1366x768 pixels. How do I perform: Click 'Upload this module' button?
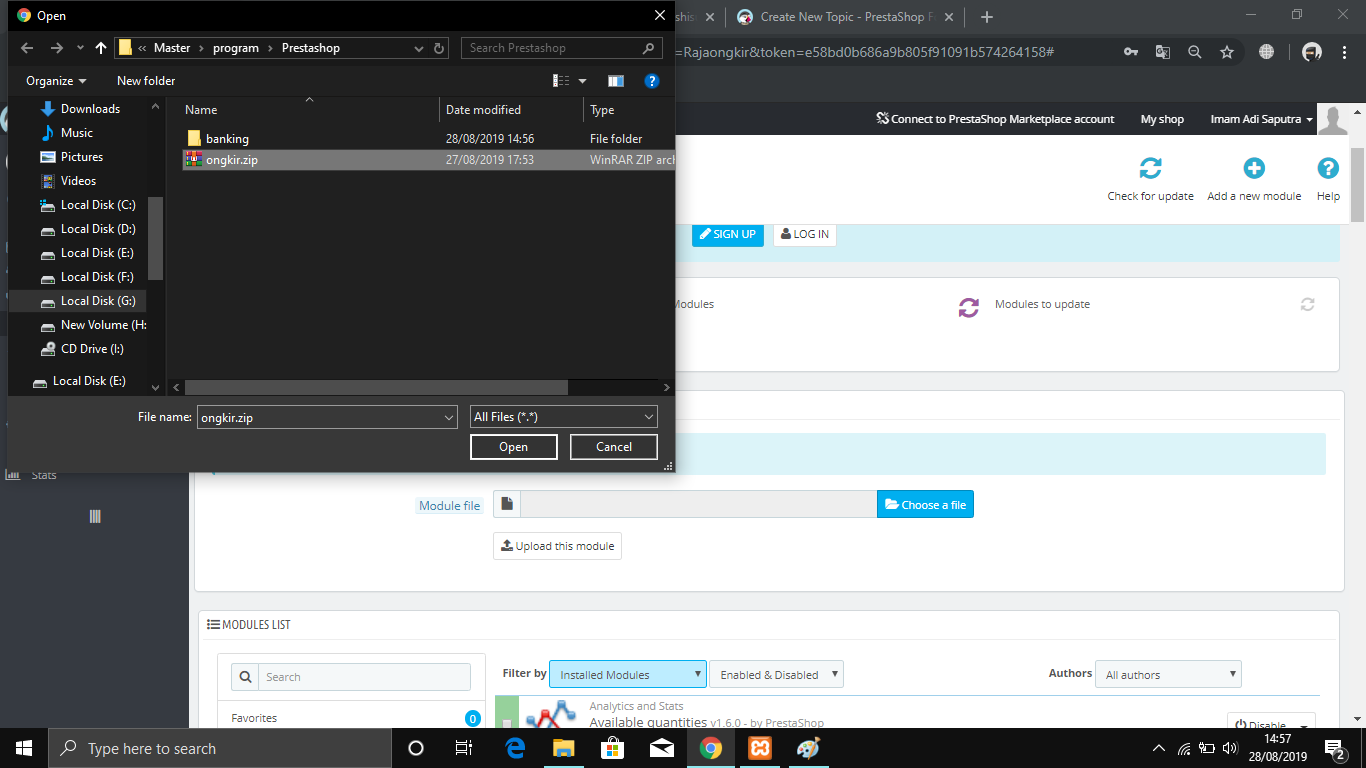(x=557, y=546)
